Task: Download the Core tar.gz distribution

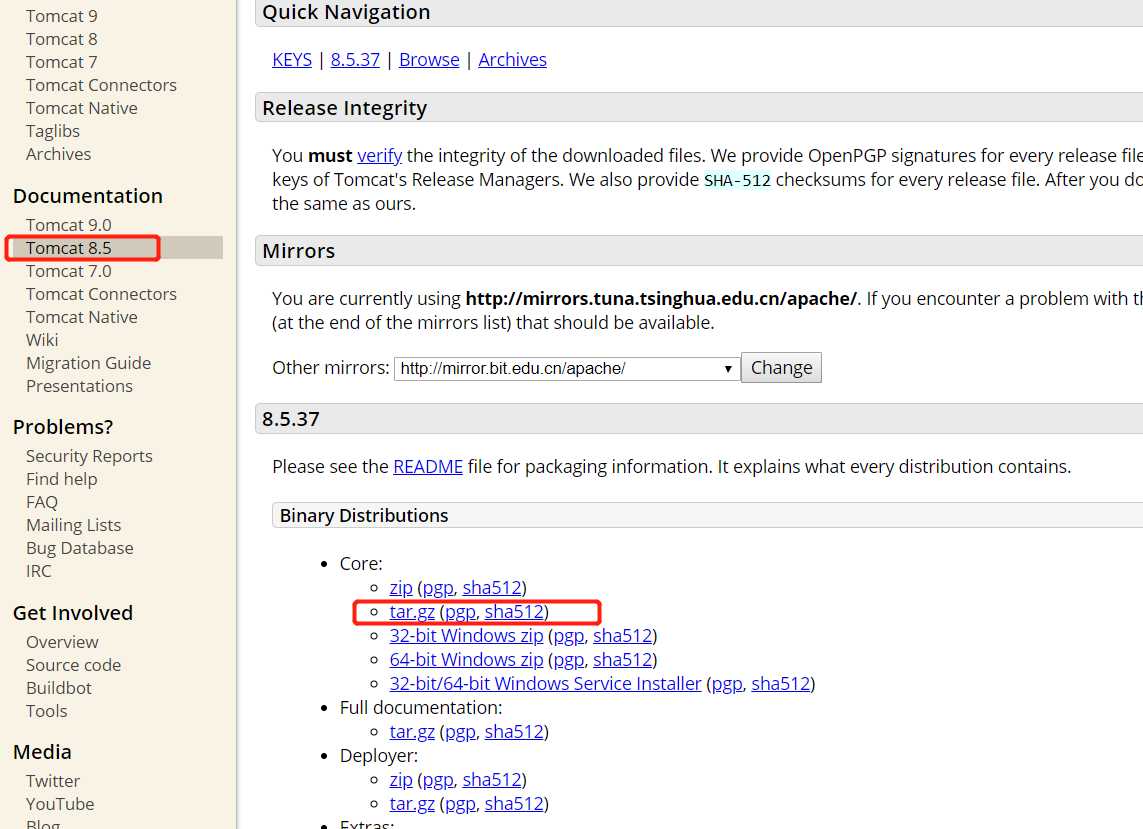Action: [x=412, y=612]
